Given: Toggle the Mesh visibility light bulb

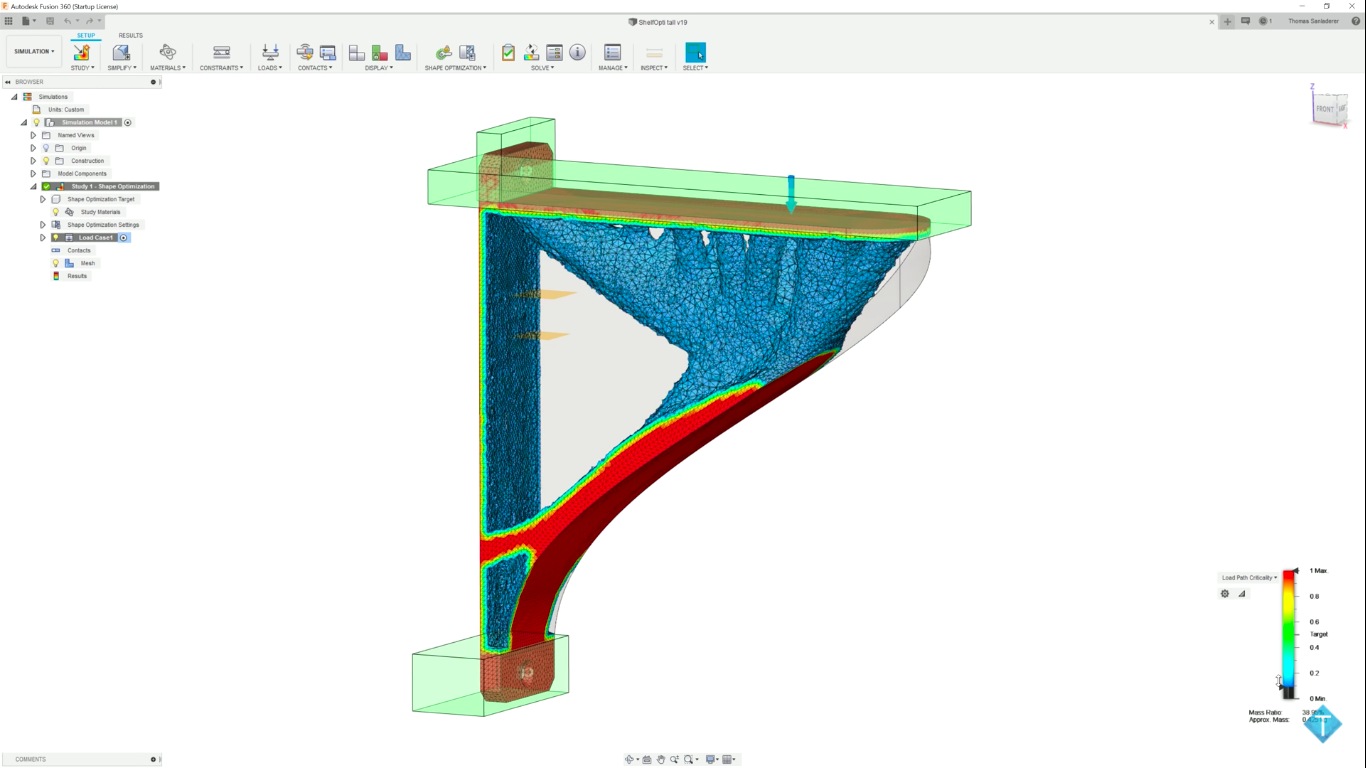Looking at the screenshot, I should (56, 263).
